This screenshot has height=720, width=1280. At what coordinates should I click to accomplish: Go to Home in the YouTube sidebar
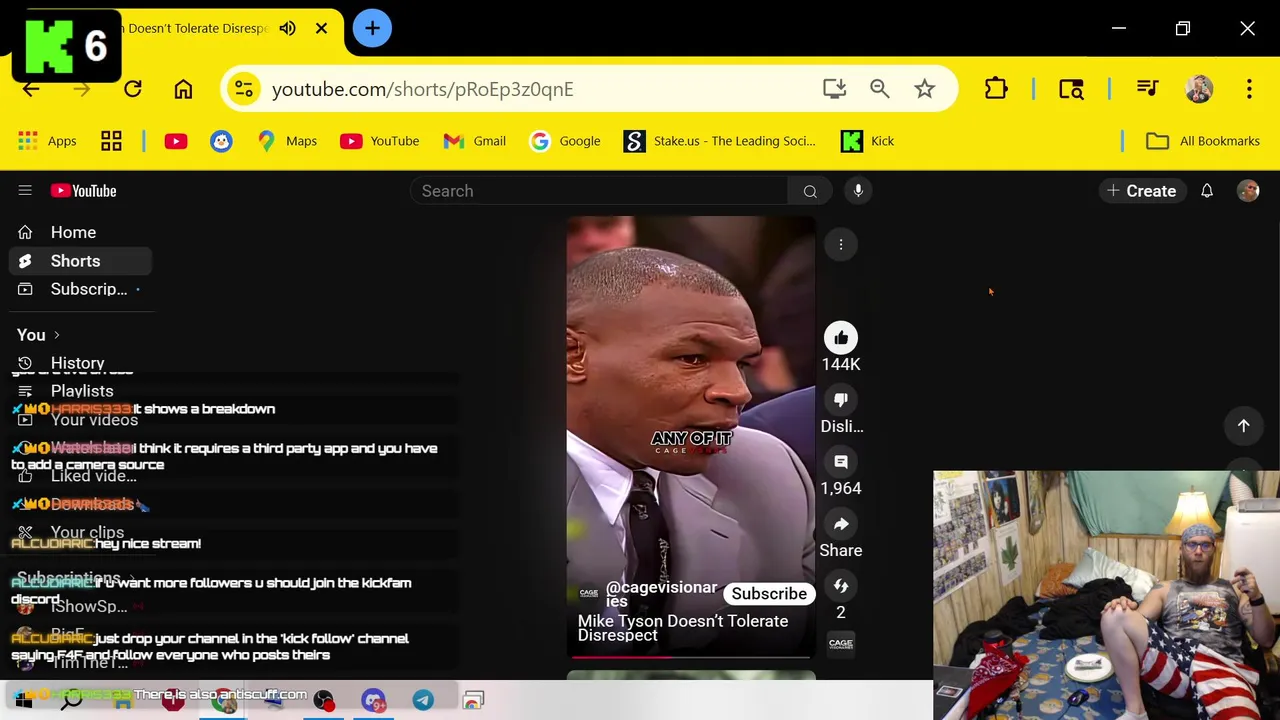(x=80, y=232)
